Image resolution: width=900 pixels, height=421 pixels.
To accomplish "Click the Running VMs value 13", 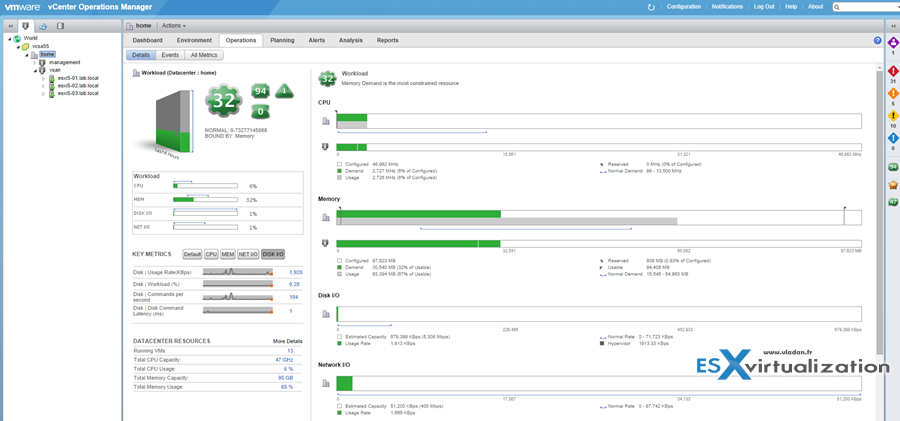I will point(290,350).
